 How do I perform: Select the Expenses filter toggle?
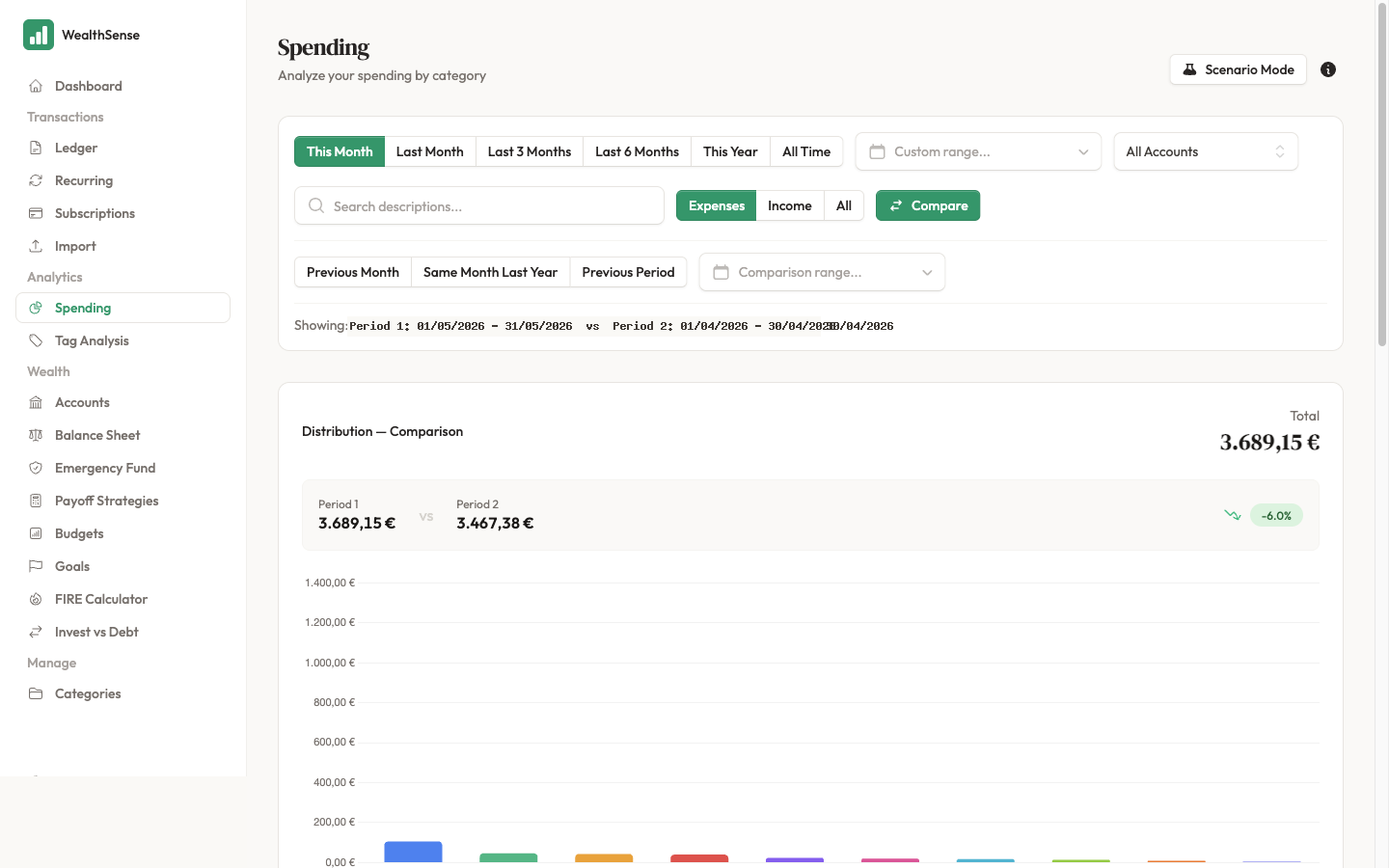(717, 205)
